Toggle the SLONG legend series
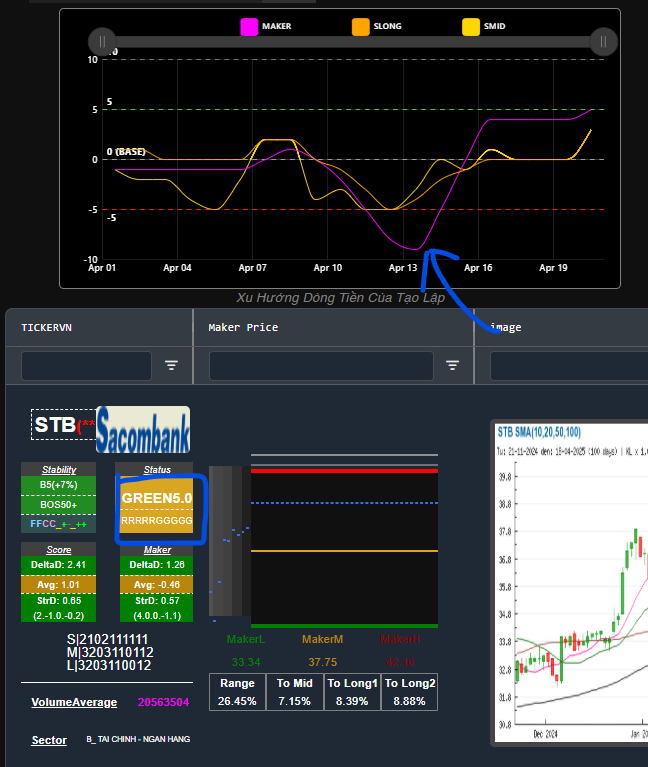This screenshot has height=767, width=648. (376, 26)
